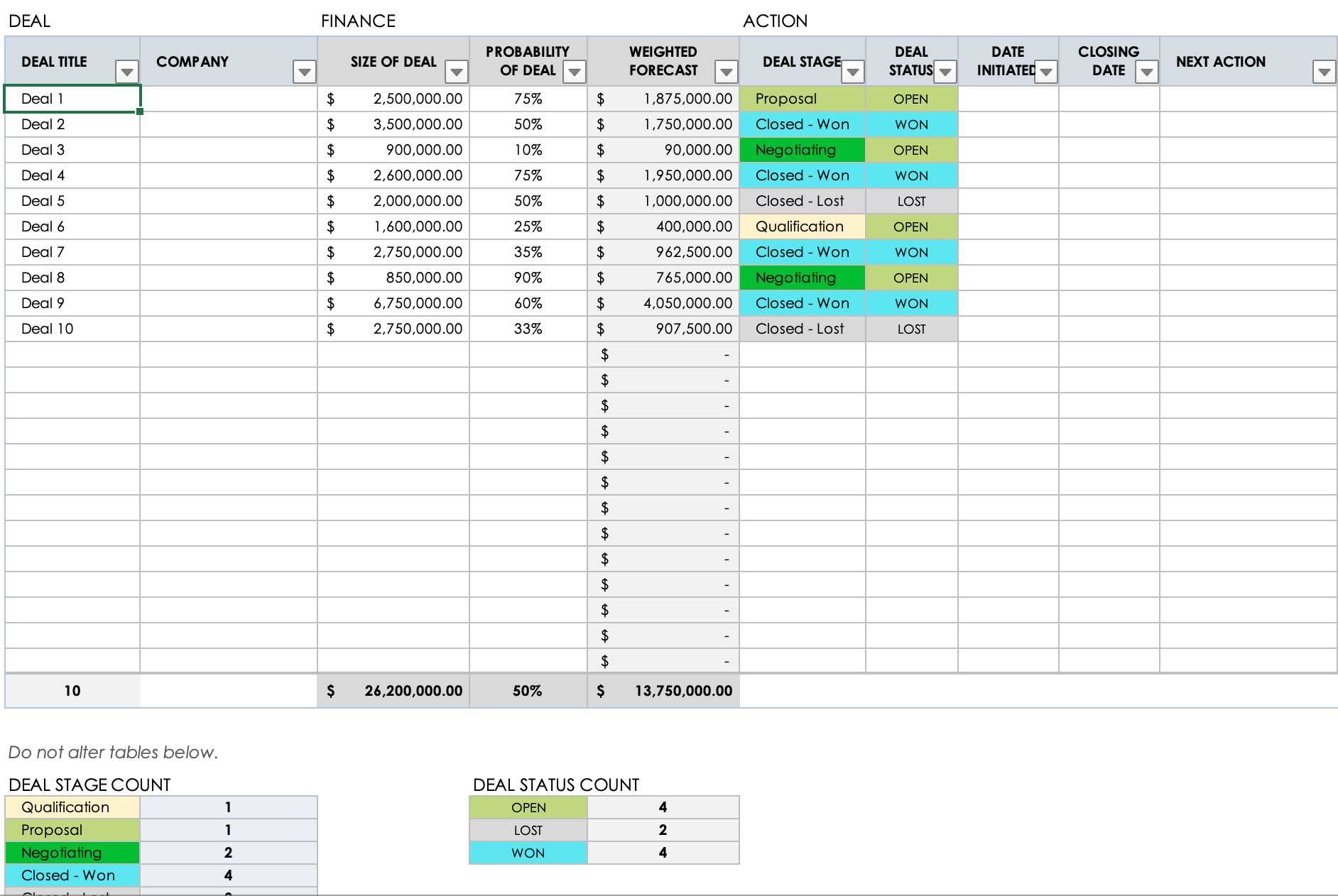Screen dimensions: 1338x896
Task: Select Deal 3's green Negotiating stage cell
Action: [802, 150]
